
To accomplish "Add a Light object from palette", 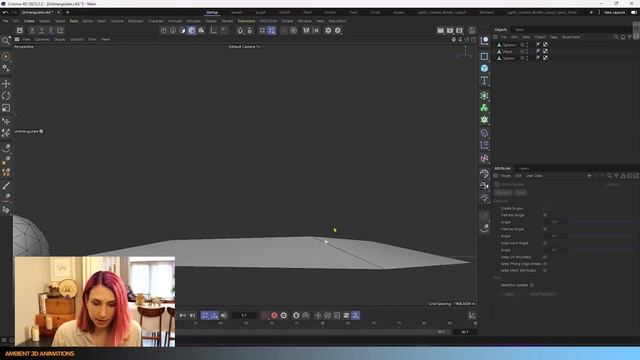I will (484, 198).
